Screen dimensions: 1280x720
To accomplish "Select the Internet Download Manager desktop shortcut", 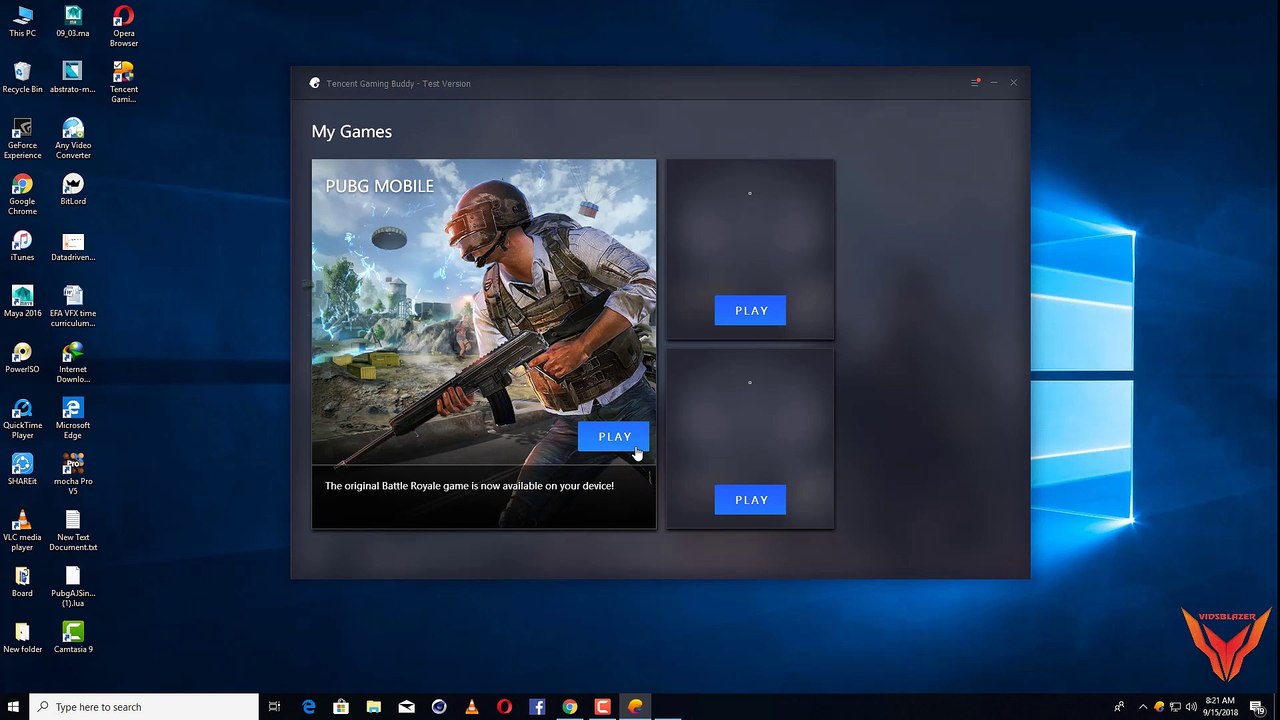I will [73, 362].
